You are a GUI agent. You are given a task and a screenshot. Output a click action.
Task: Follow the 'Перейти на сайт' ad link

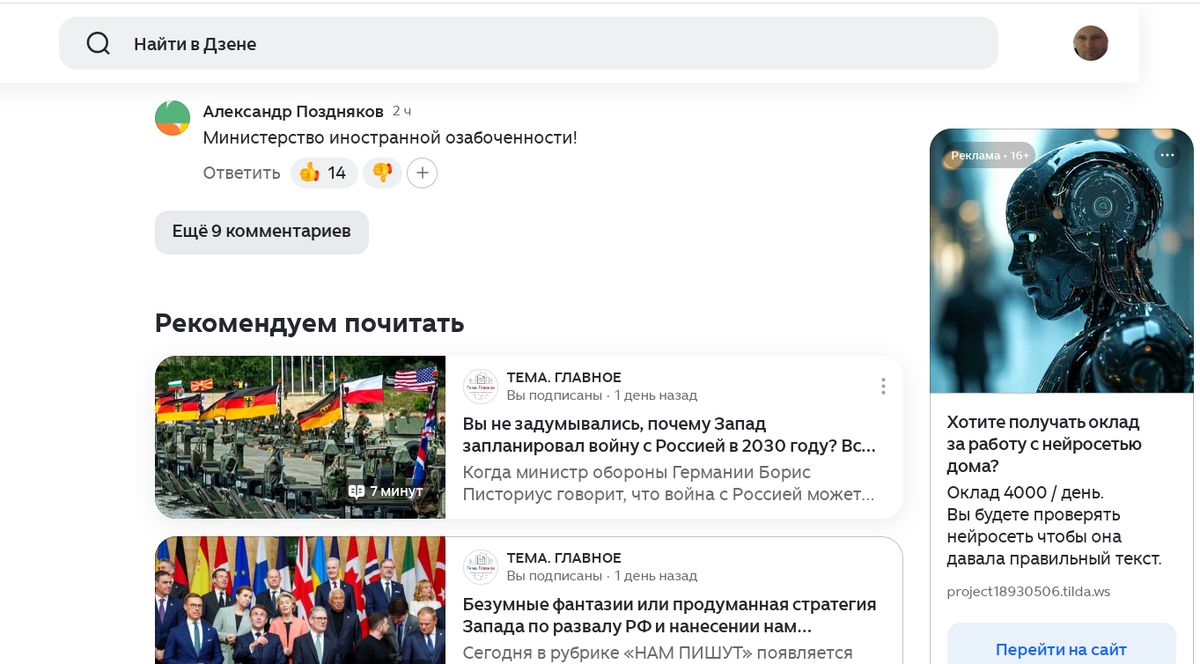pyautogui.click(x=1061, y=650)
